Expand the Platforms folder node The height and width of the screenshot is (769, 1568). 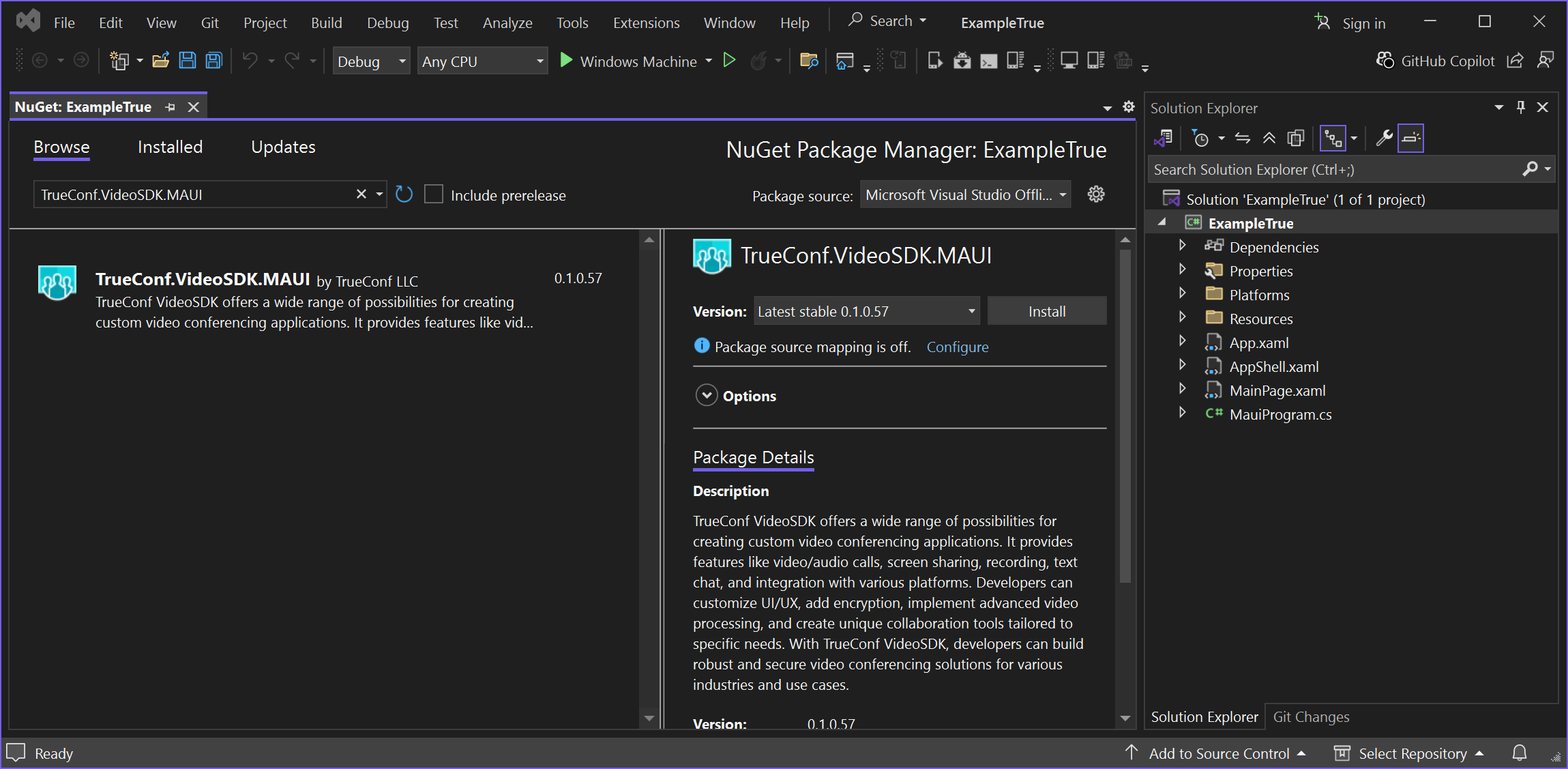1183,293
